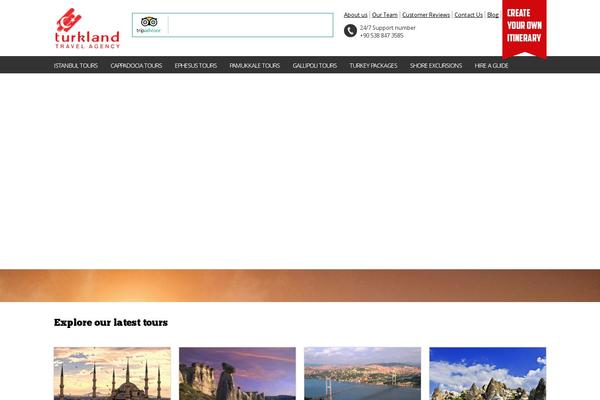Open the Blog link
This screenshot has width=600, height=400.
coord(493,15)
